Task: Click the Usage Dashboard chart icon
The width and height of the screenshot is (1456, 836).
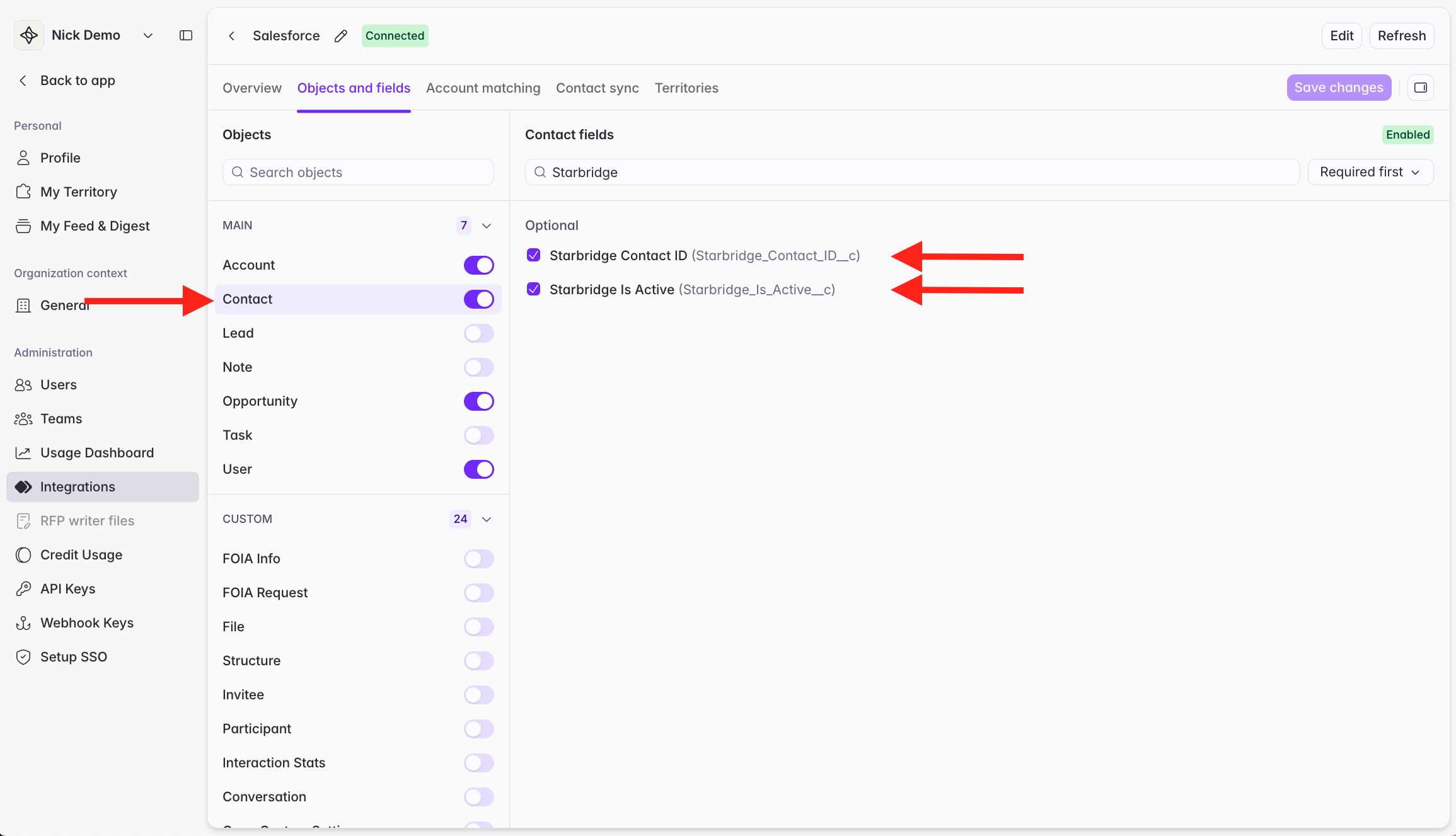Action: coord(23,453)
